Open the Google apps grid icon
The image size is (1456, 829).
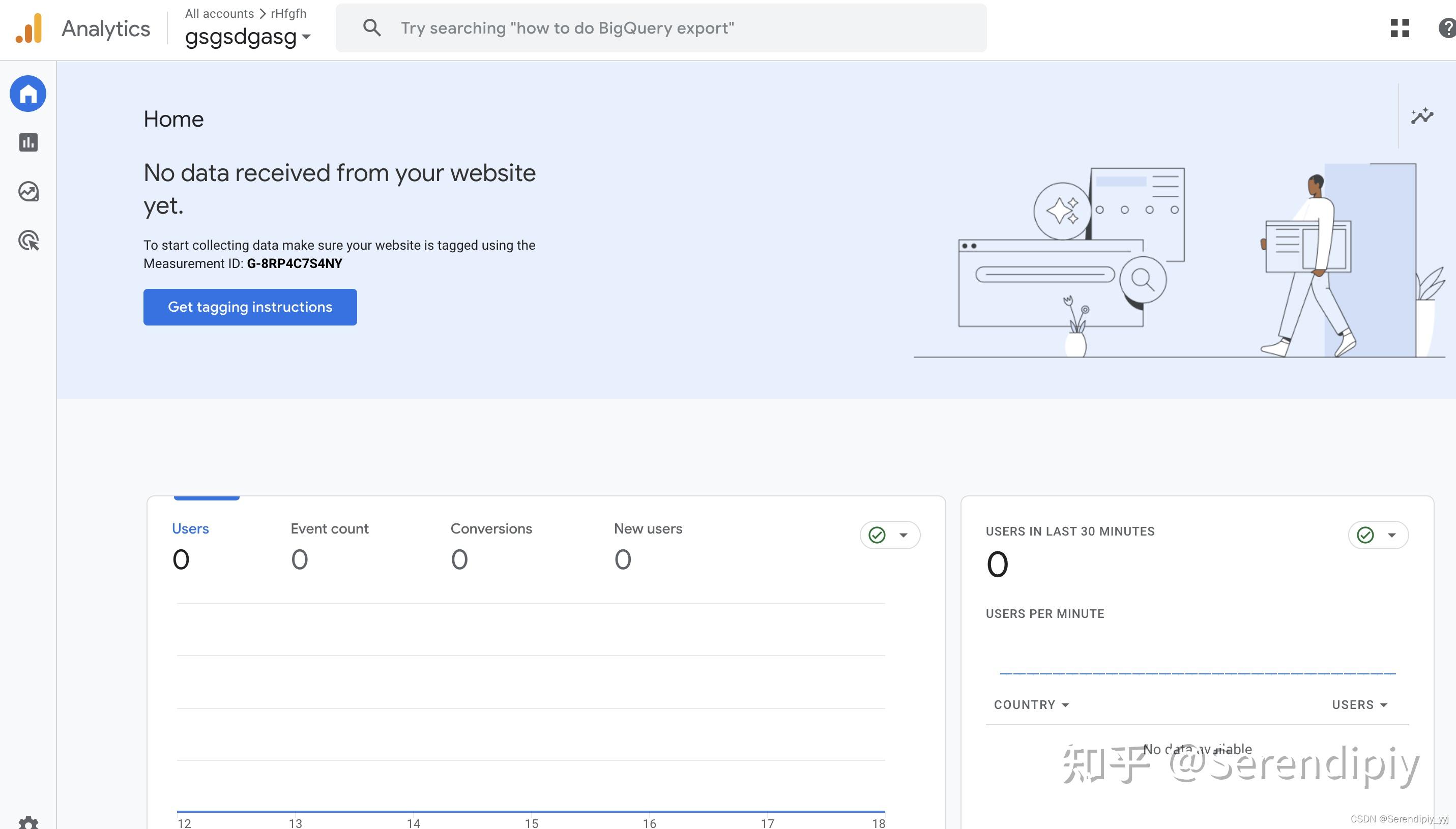1400,28
